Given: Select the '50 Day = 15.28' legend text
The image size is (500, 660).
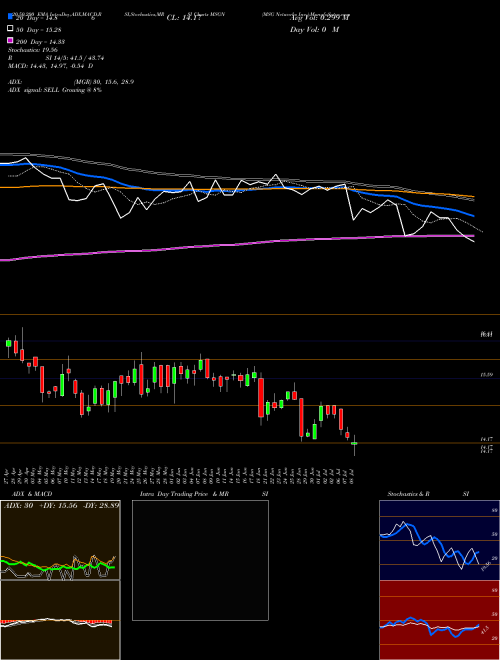Looking at the screenshot, I should (x=39, y=30).
